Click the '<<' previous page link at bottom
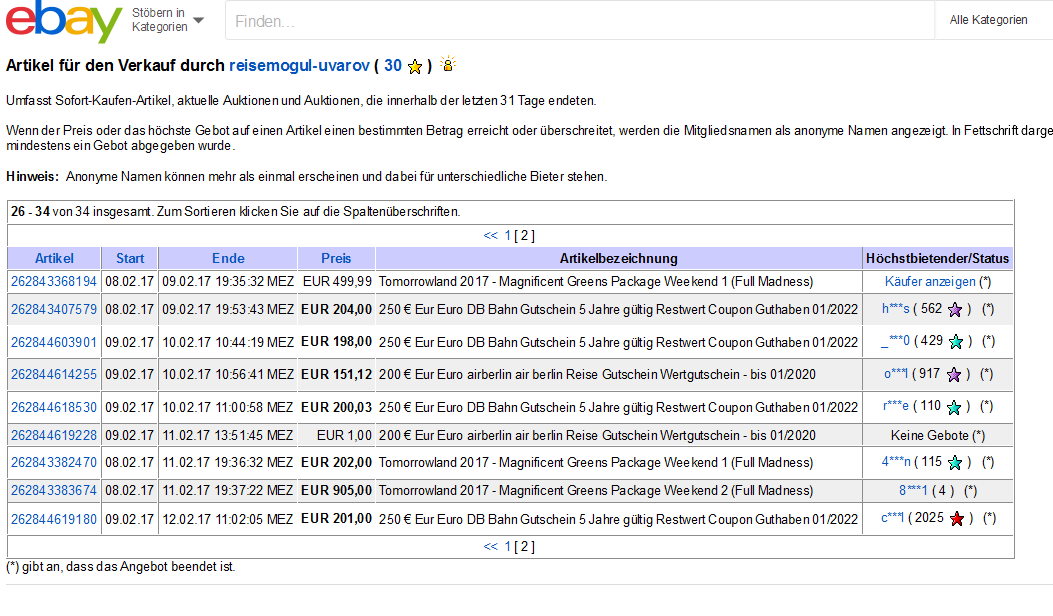This screenshot has width=1053, height=616. (x=490, y=546)
